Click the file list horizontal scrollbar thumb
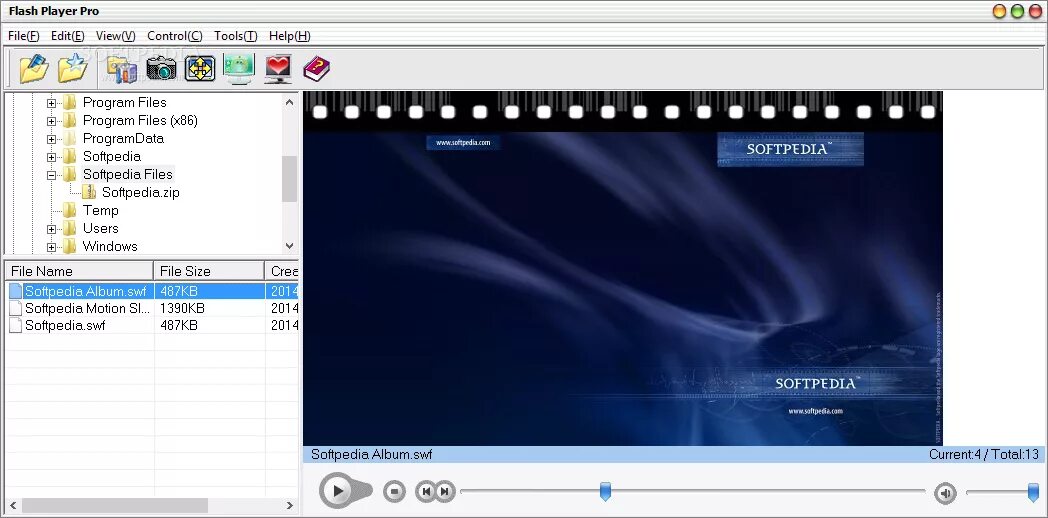The height and width of the screenshot is (518, 1048). (114, 505)
